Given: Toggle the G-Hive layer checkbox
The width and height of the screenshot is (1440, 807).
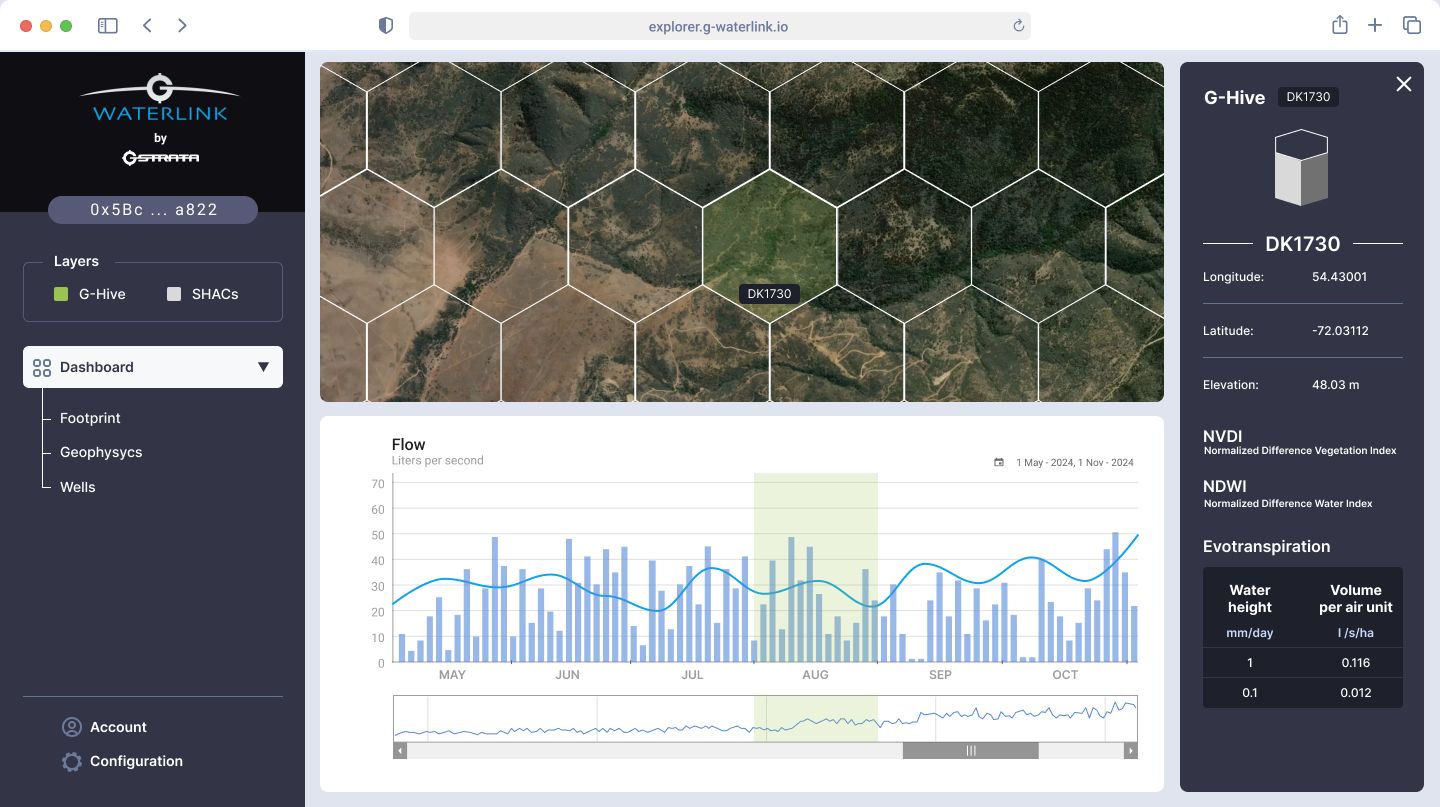Looking at the screenshot, I should [61, 294].
